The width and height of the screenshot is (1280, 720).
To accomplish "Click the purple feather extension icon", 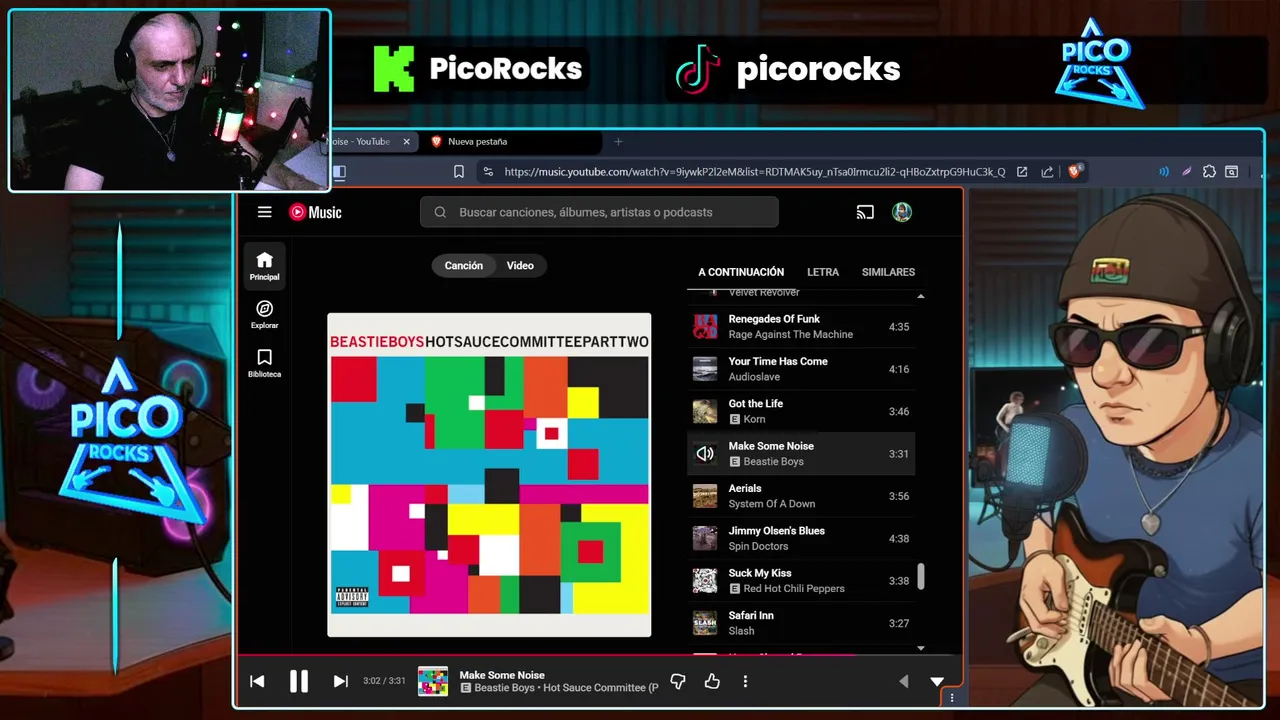I will coord(1187,171).
